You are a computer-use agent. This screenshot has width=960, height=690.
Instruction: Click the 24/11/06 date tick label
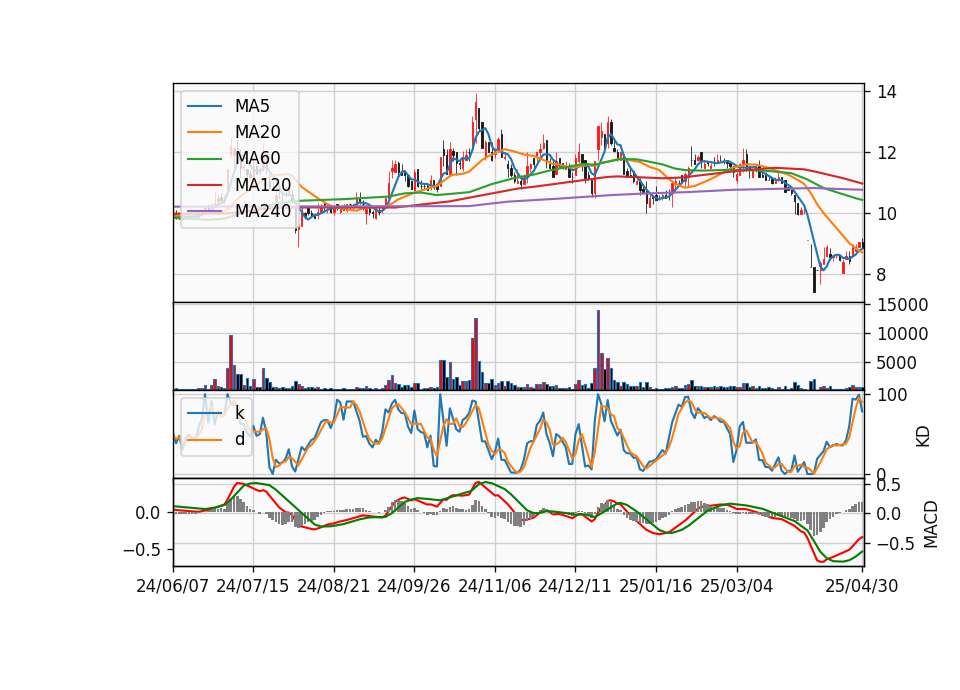[x=495, y=586]
